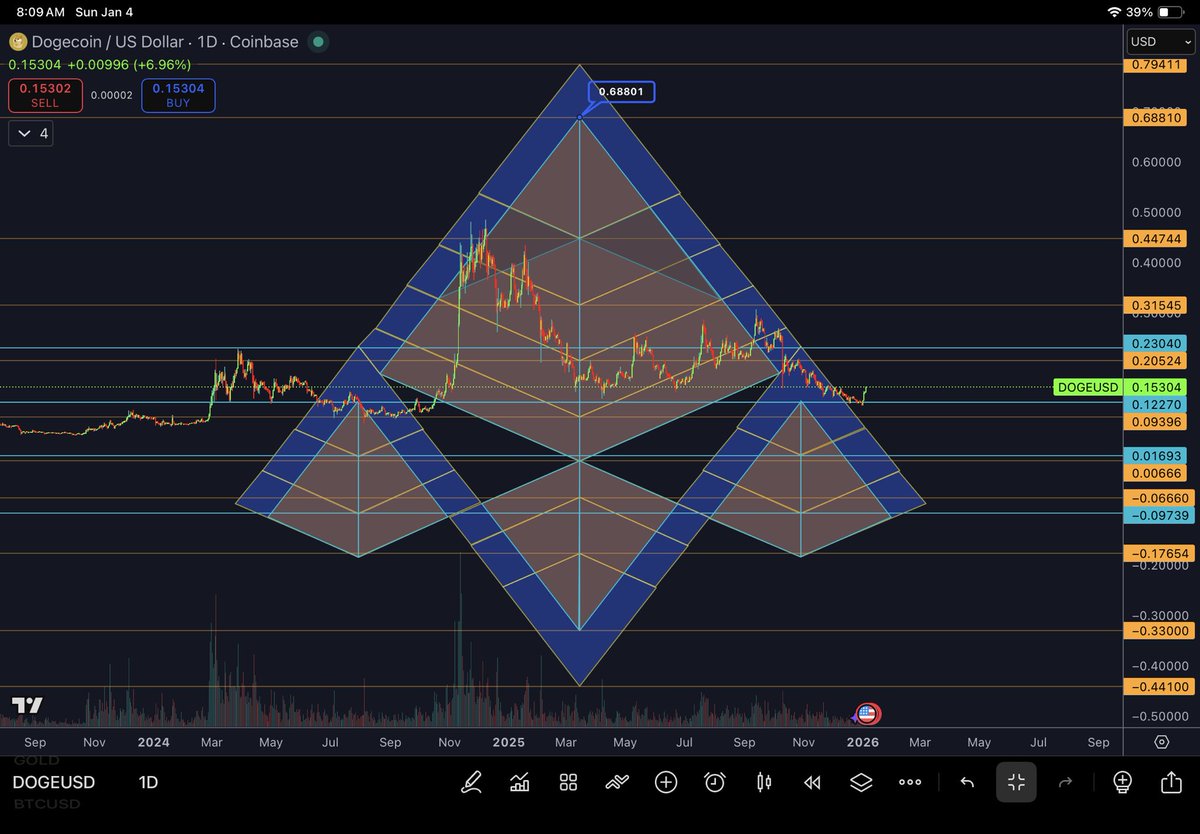Open the layout templates grid icon
1200x834 pixels.
(x=568, y=782)
